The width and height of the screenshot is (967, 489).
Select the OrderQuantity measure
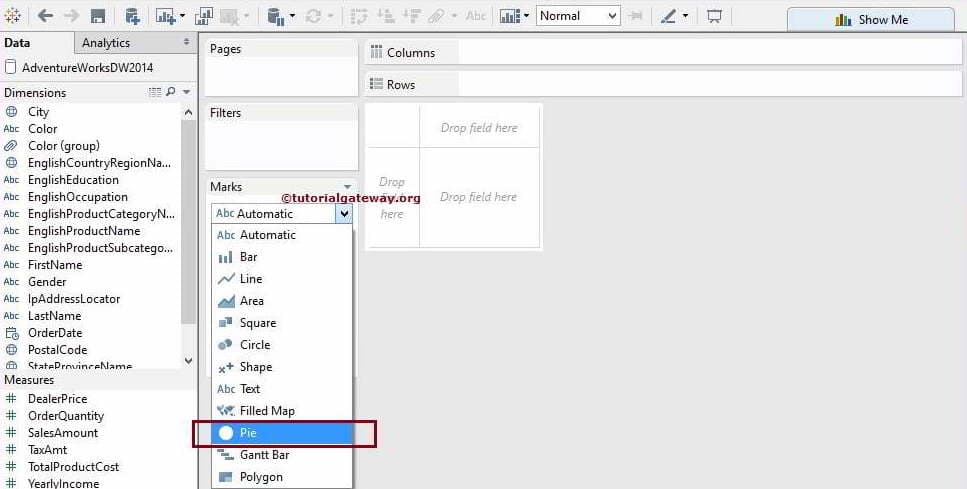[65, 416]
